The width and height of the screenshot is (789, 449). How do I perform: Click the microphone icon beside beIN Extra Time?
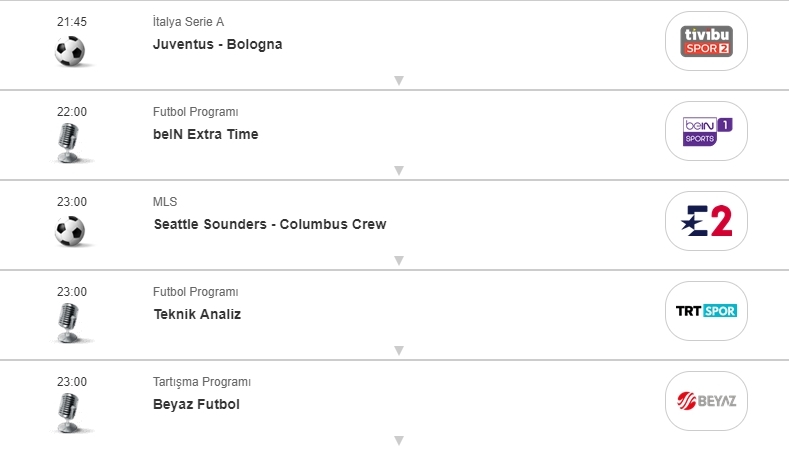coord(68,143)
